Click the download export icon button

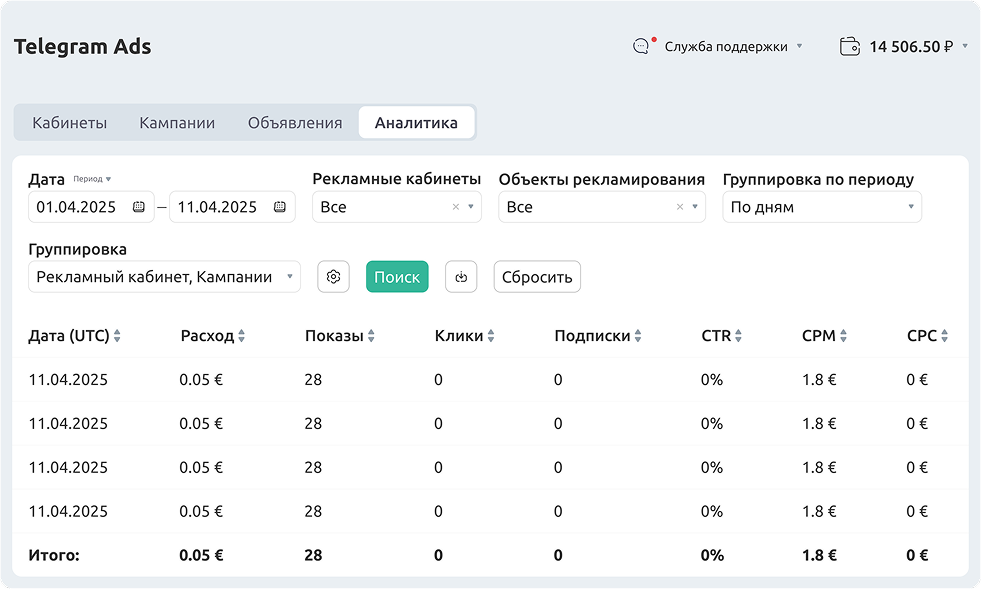coord(461,277)
